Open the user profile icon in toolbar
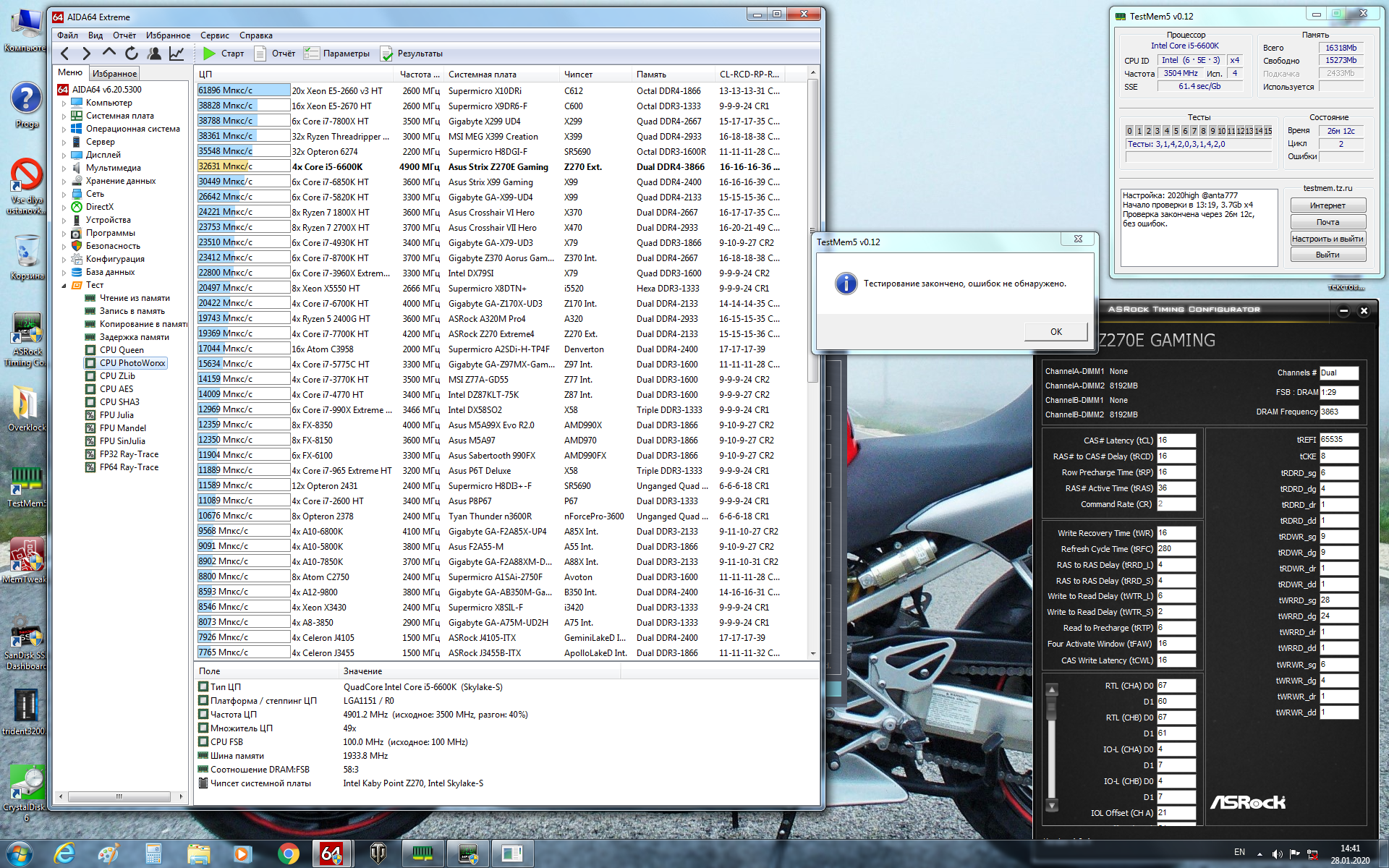Screen dimensions: 1389x868 click(154, 54)
